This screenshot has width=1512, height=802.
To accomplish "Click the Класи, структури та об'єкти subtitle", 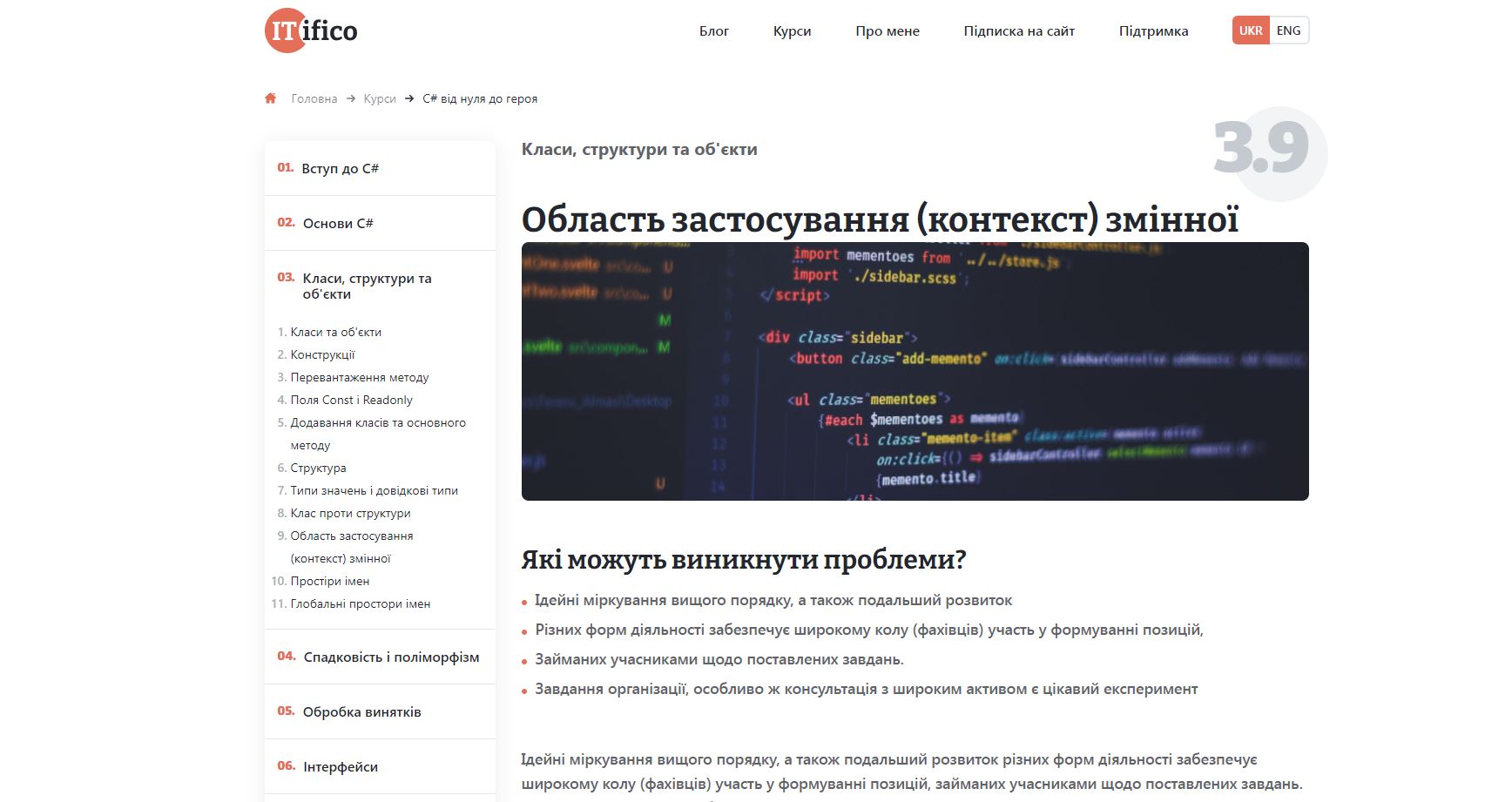I will [639, 149].
